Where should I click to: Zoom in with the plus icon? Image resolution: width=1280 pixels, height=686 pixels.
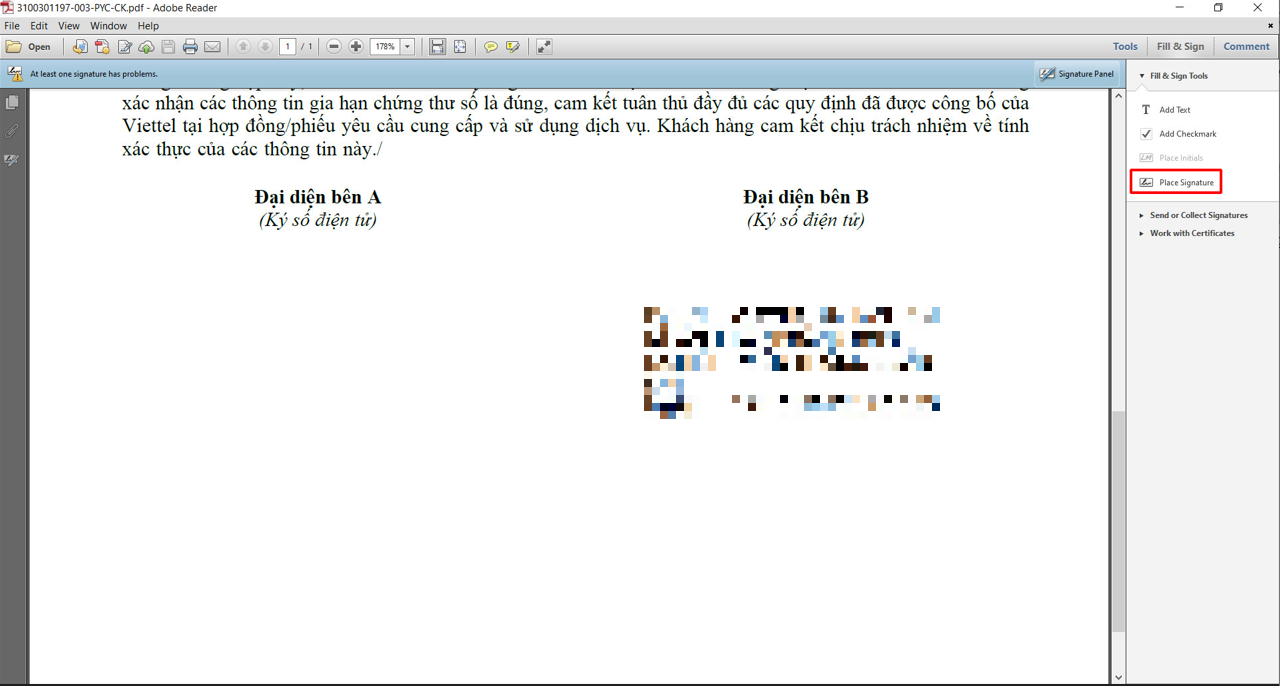tap(356, 47)
